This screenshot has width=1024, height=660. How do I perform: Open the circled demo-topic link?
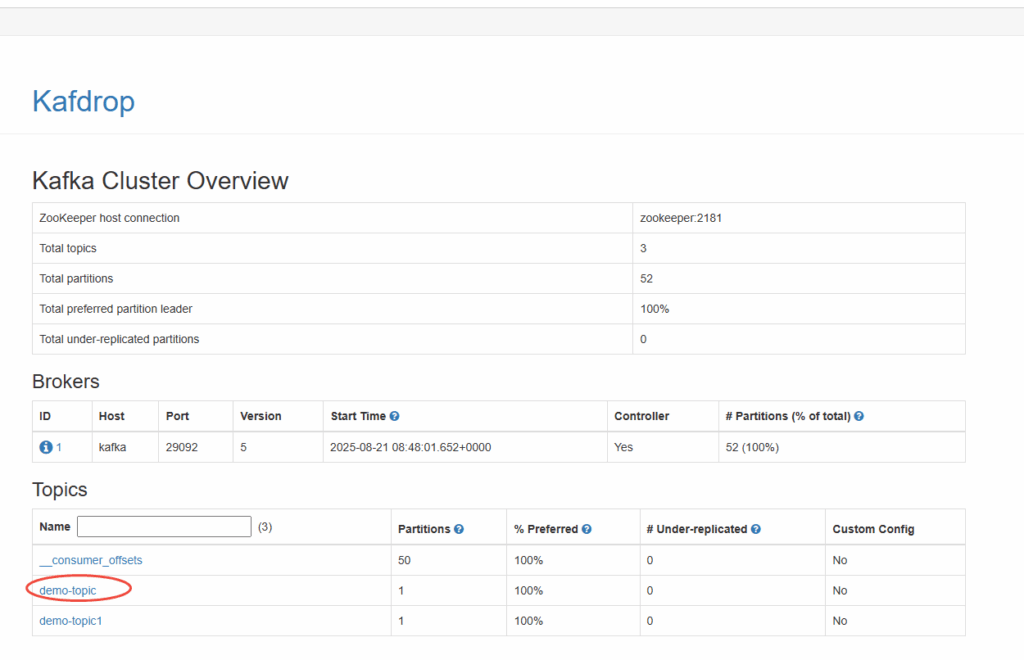point(68,590)
